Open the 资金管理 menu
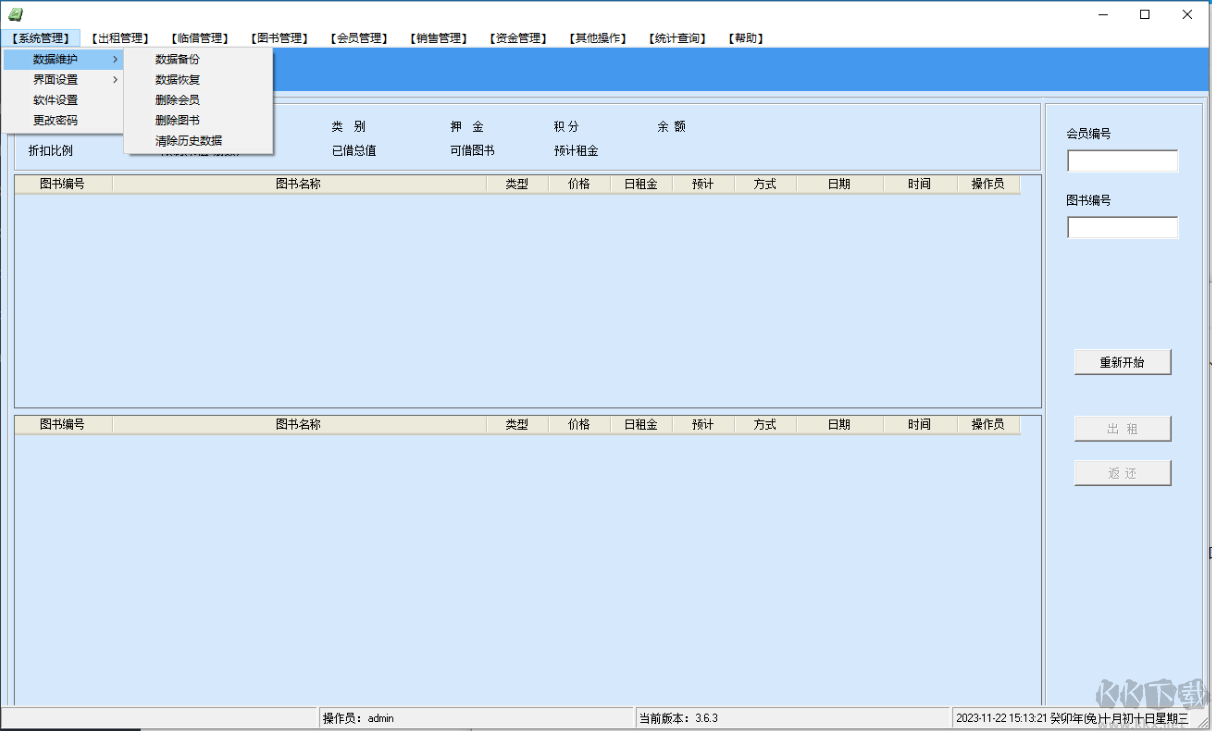The height and width of the screenshot is (731, 1212). [x=519, y=38]
